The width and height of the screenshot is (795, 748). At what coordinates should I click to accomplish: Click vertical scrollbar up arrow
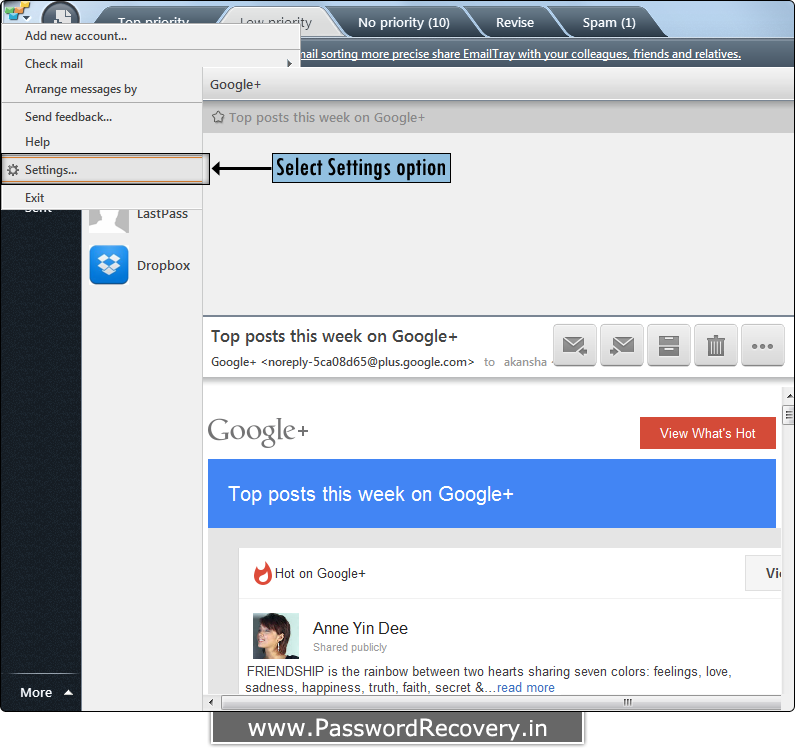[x=789, y=396]
